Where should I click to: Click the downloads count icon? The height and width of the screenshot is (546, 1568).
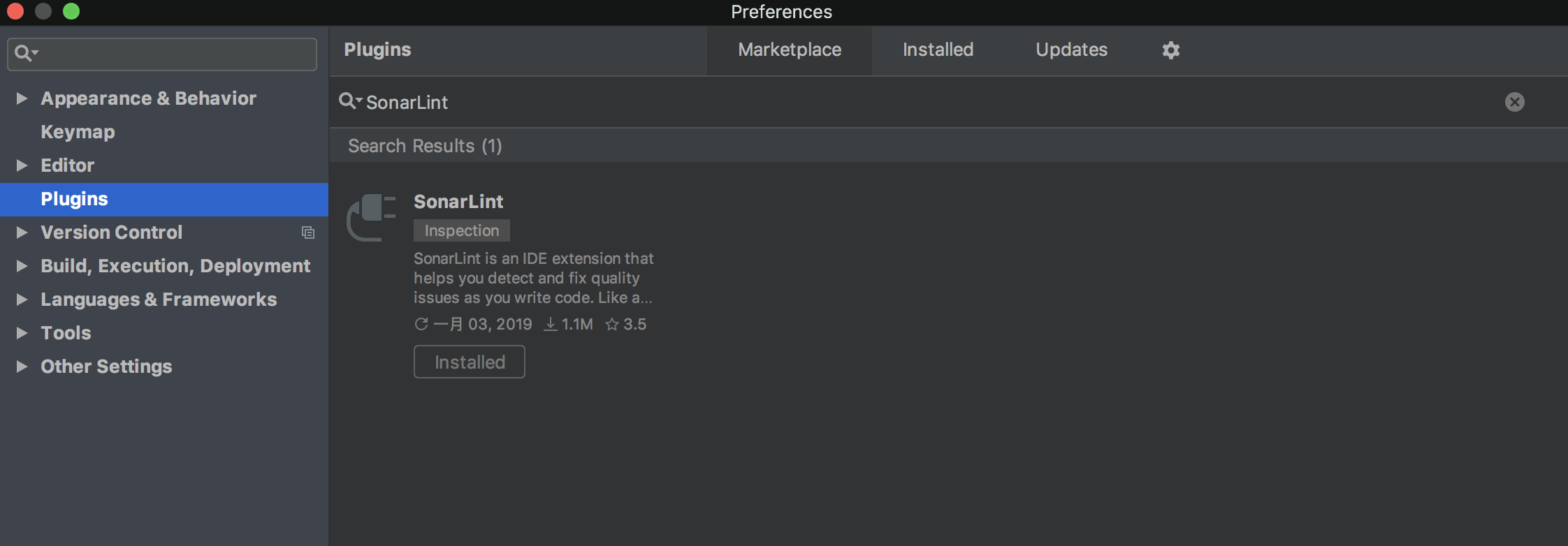tap(551, 324)
